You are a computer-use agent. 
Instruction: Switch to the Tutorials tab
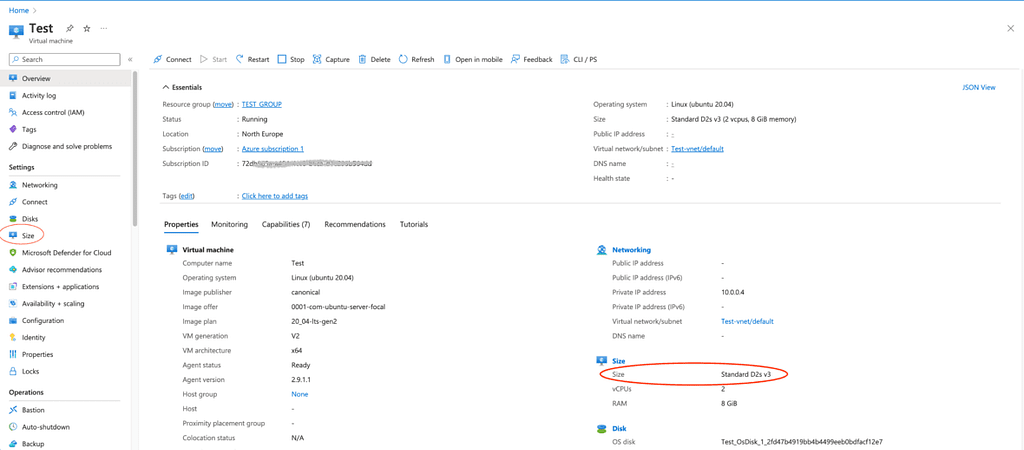[414, 225]
